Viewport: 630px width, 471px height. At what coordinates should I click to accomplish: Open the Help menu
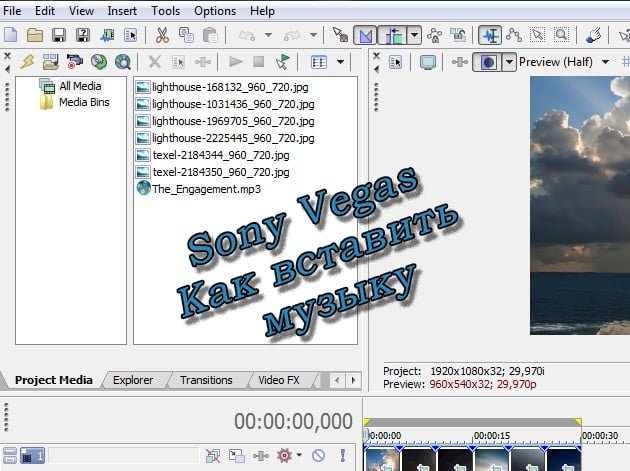[262, 11]
